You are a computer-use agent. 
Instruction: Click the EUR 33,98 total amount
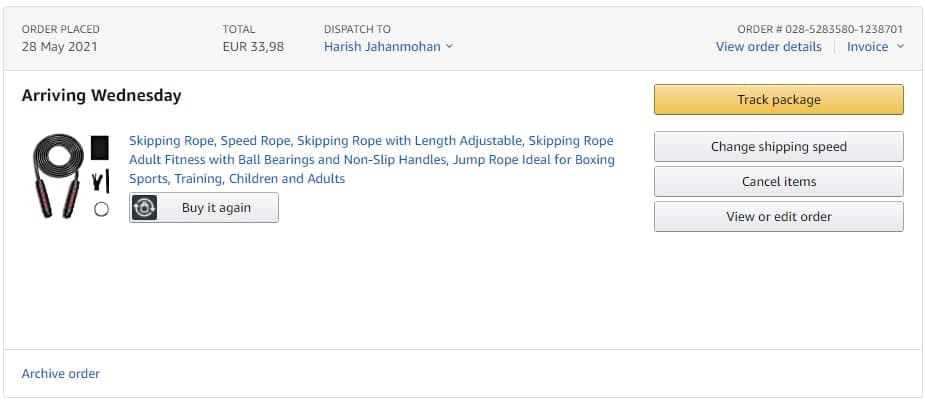click(x=253, y=47)
